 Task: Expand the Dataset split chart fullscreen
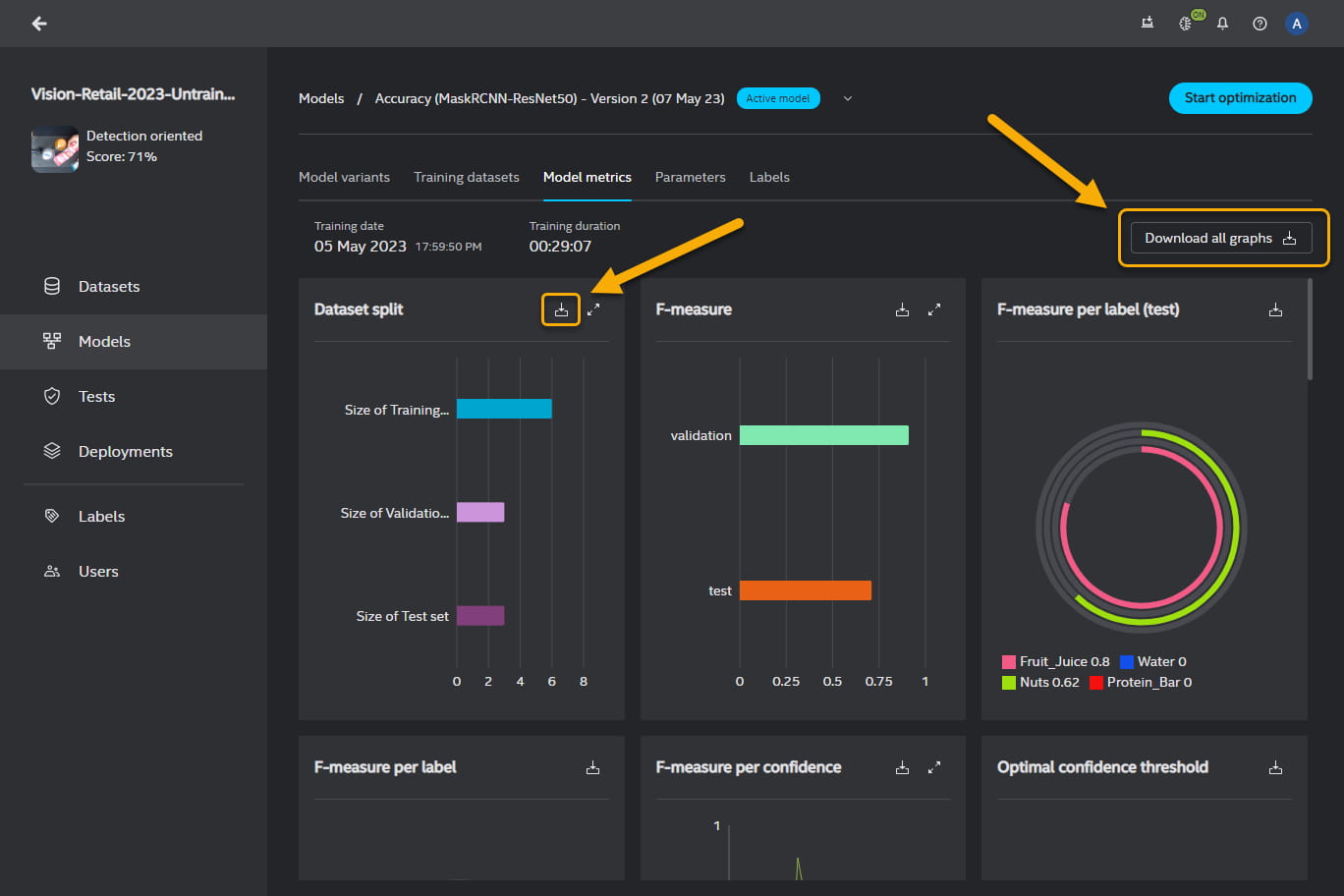click(593, 310)
